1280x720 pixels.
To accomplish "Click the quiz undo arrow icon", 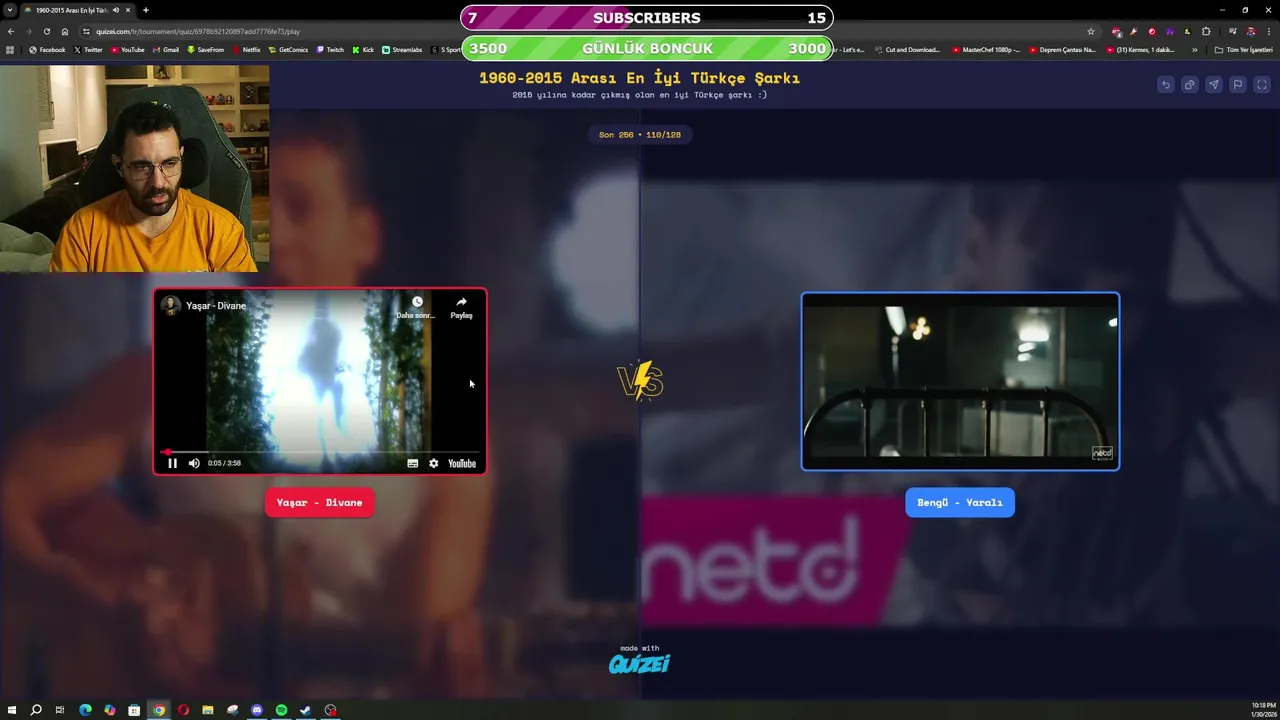I will click(x=1165, y=85).
